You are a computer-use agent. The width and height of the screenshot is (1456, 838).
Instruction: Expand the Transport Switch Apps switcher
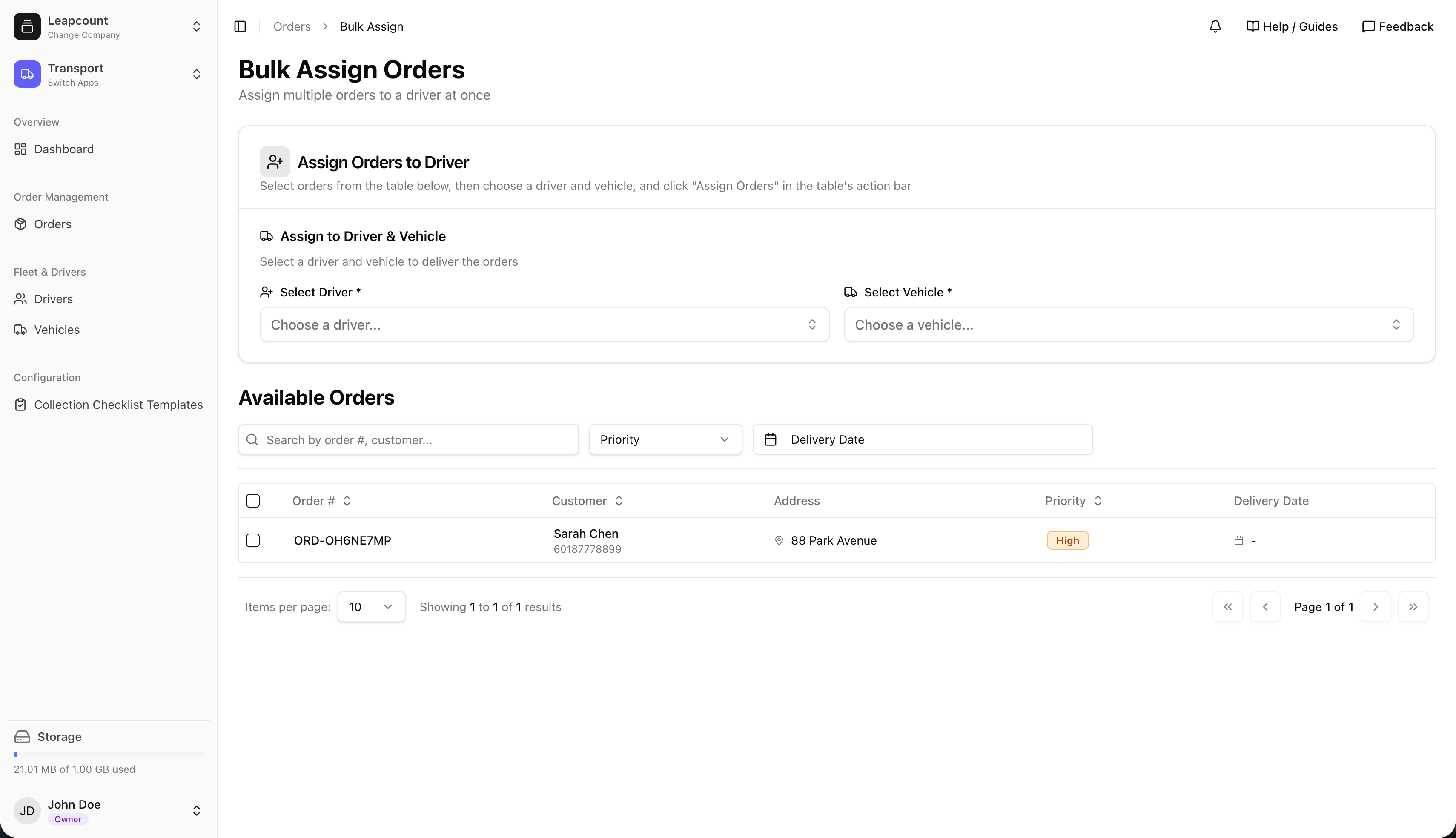(197, 74)
